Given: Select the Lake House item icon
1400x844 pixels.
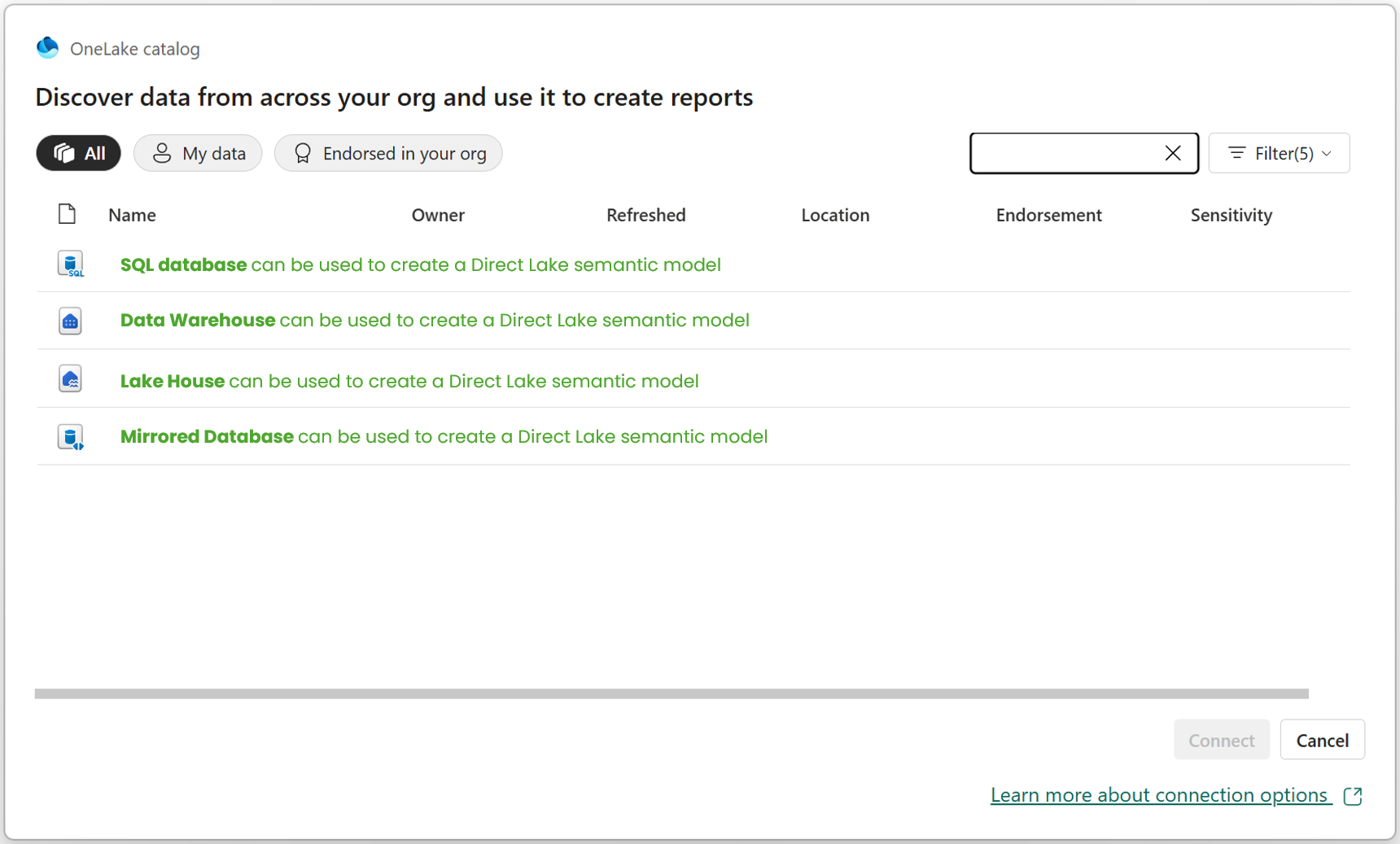Looking at the screenshot, I should 70,379.
